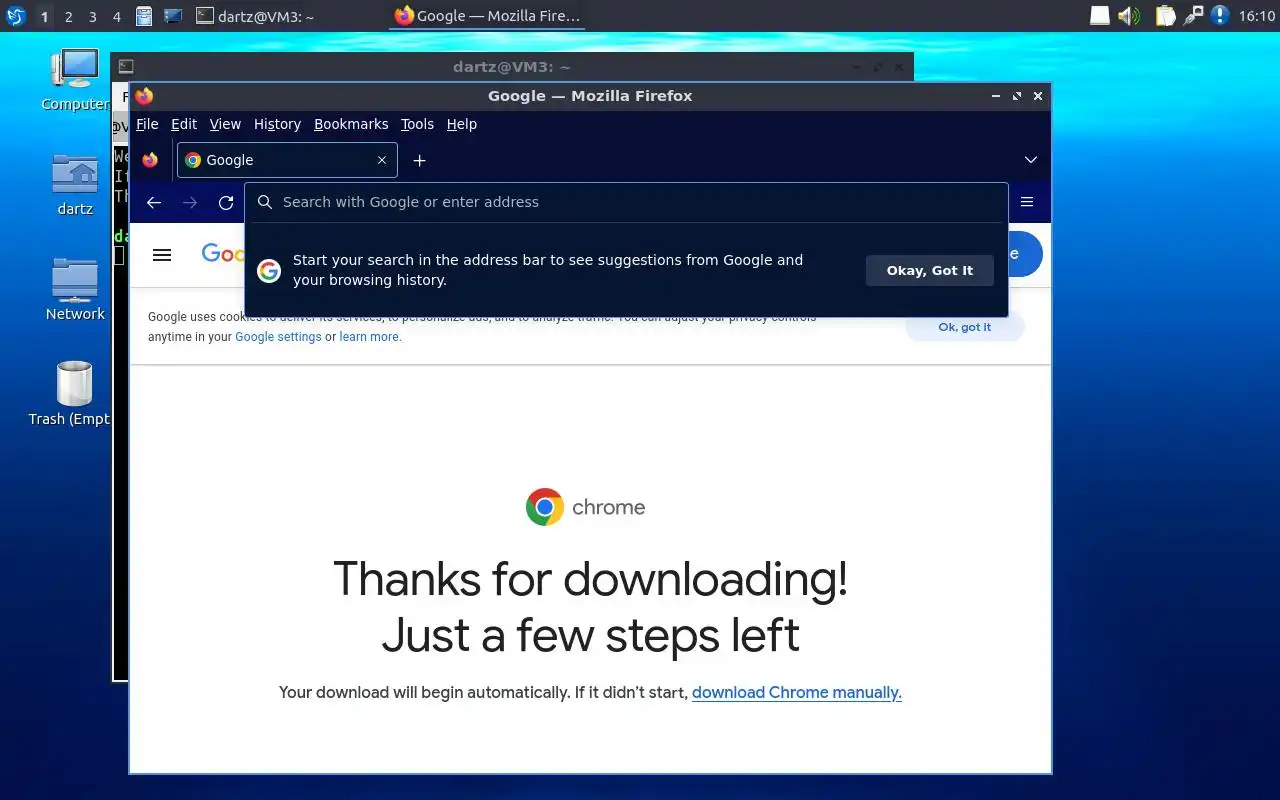The image size is (1280, 800).
Task: Click the download Chrome manually link
Action: pyautogui.click(x=797, y=692)
